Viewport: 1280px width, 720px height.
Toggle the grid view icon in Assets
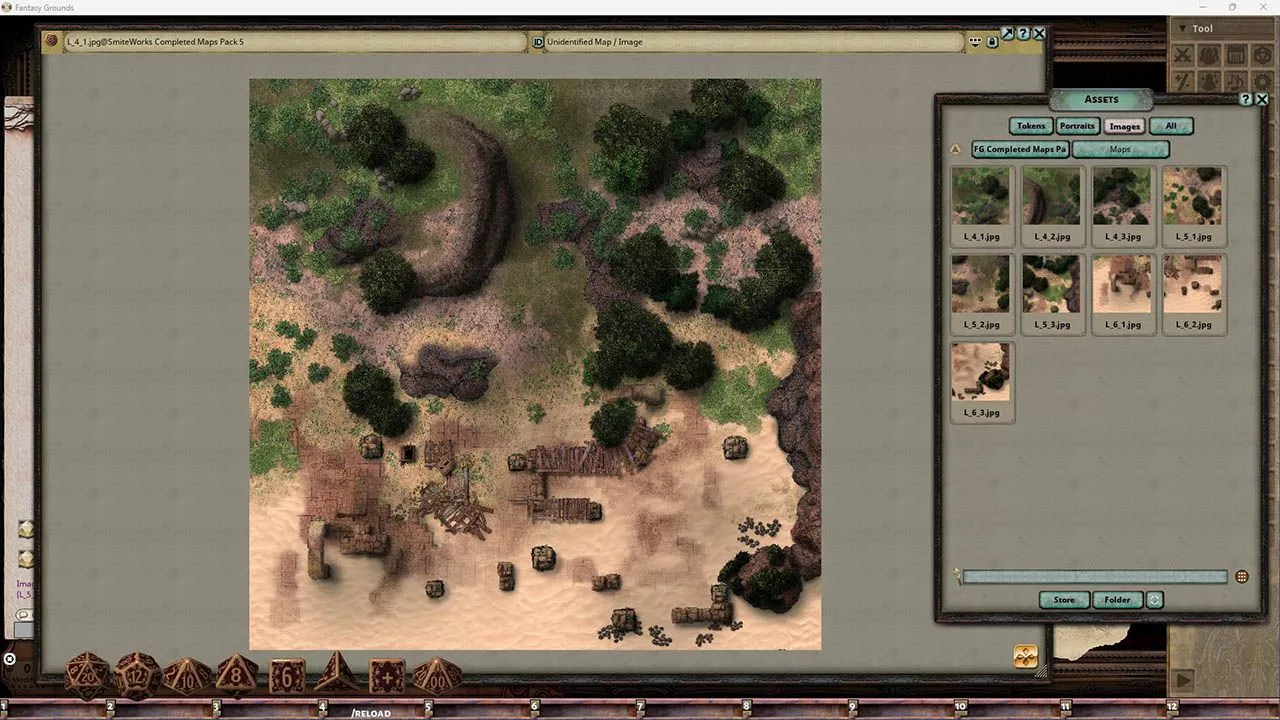coord(1242,577)
